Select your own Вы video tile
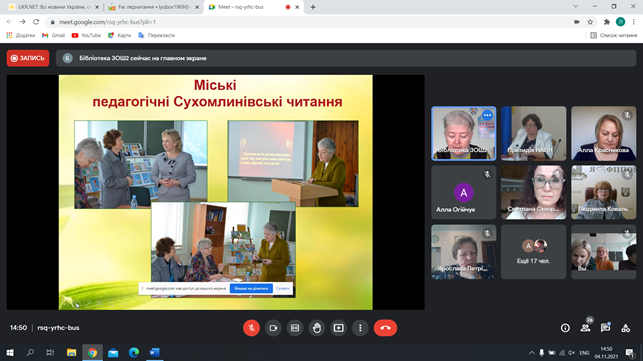Screen dimensions: 643x361 pos(604,251)
